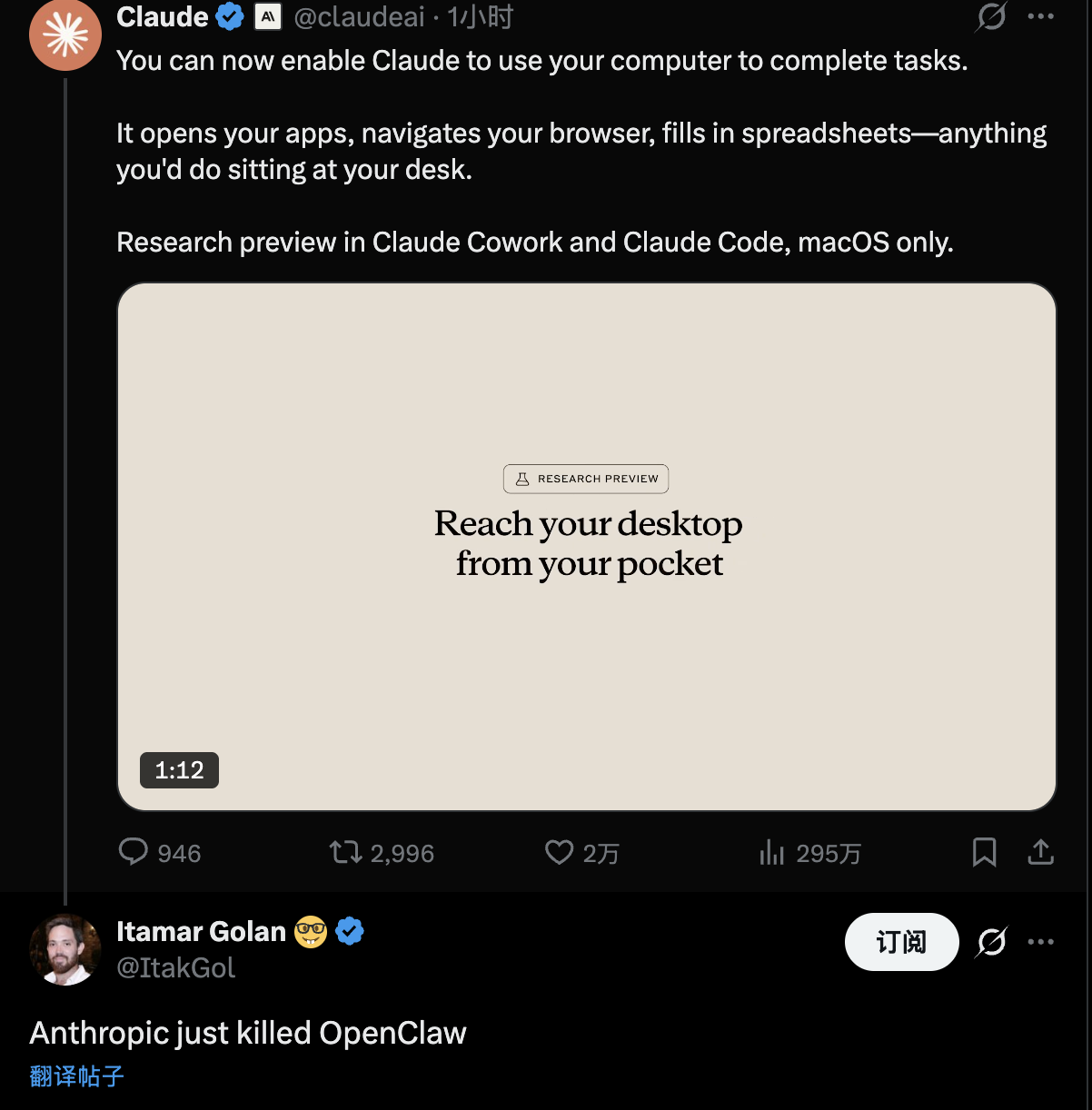Open the share icon on Claude's post

[1041, 852]
